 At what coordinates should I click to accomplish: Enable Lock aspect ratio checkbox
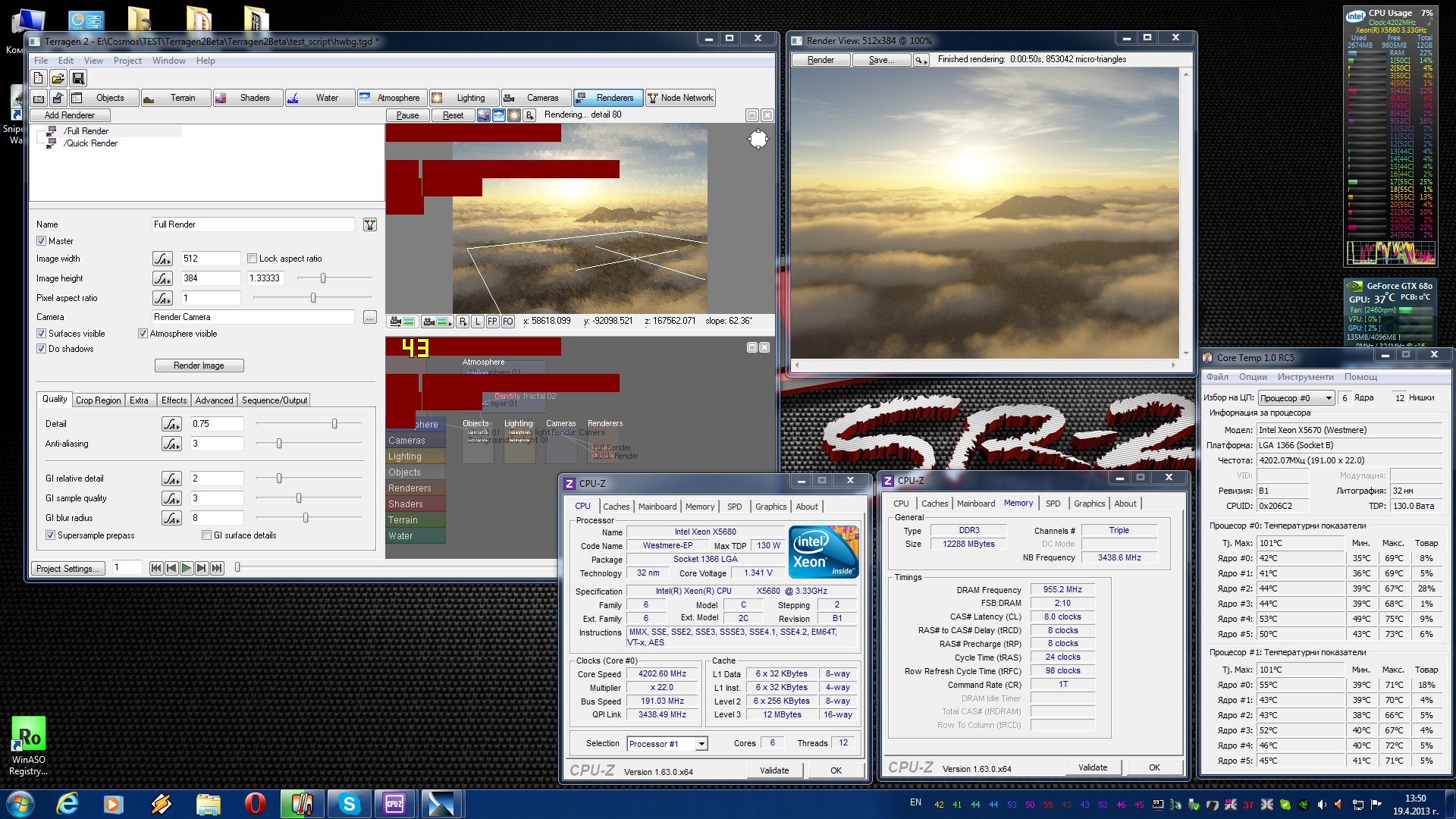253,259
